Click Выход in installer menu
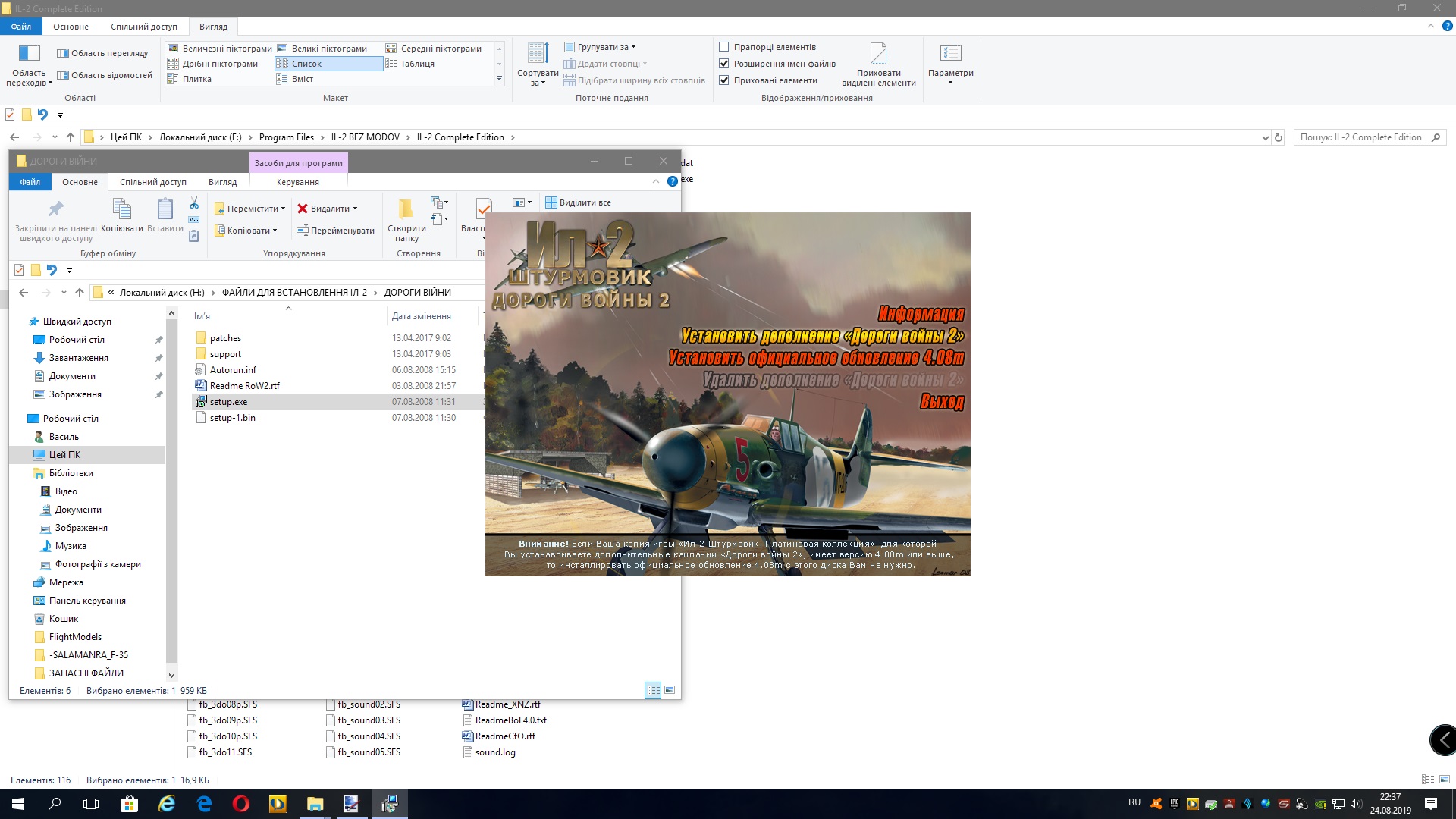Viewport: 1456px width, 819px height. coord(943,401)
